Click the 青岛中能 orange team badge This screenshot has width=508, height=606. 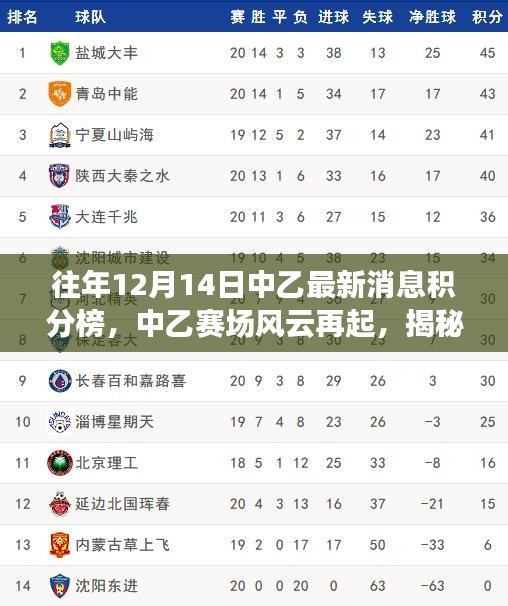coord(60,94)
